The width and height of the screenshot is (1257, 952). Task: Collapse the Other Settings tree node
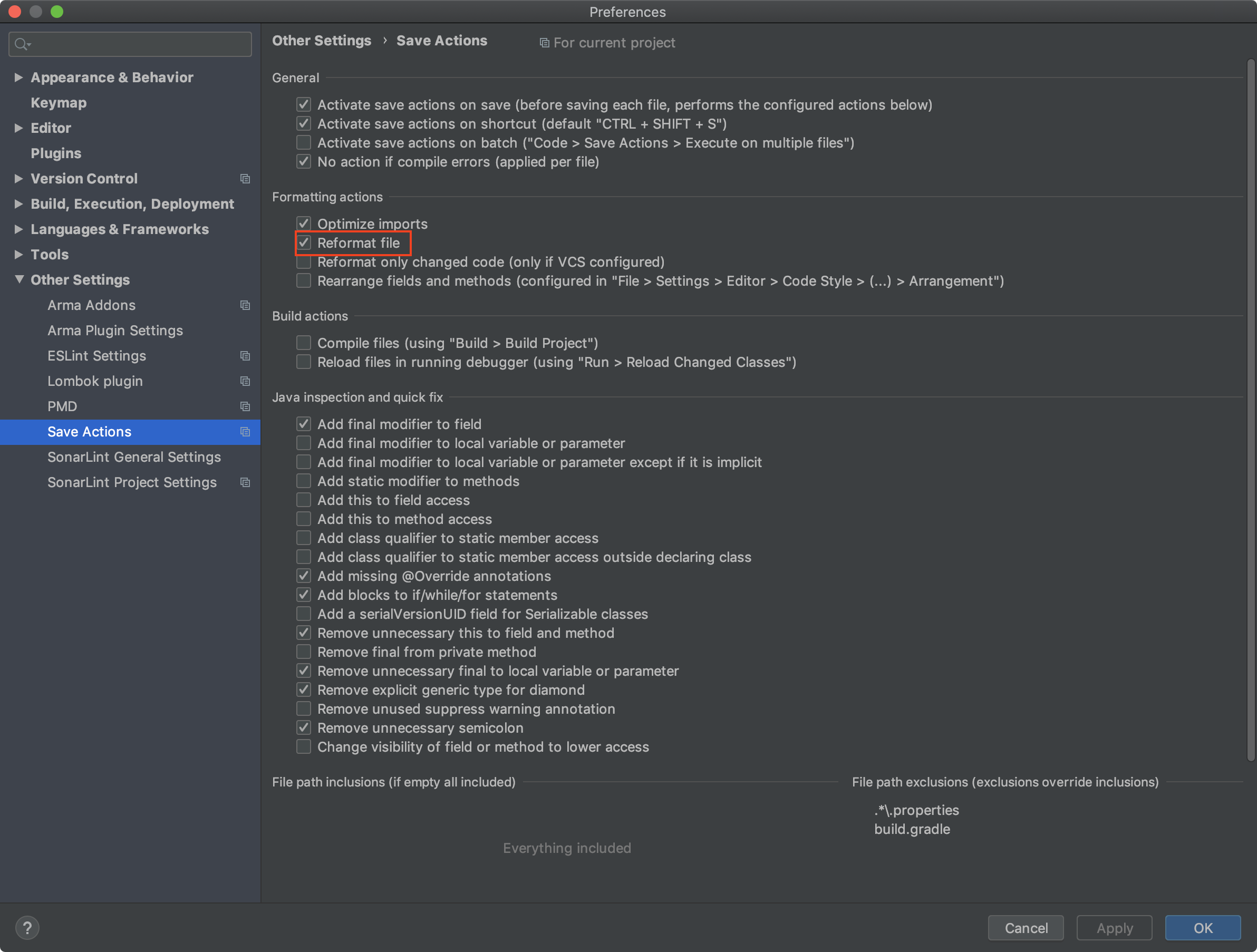pyautogui.click(x=20, y=279)
